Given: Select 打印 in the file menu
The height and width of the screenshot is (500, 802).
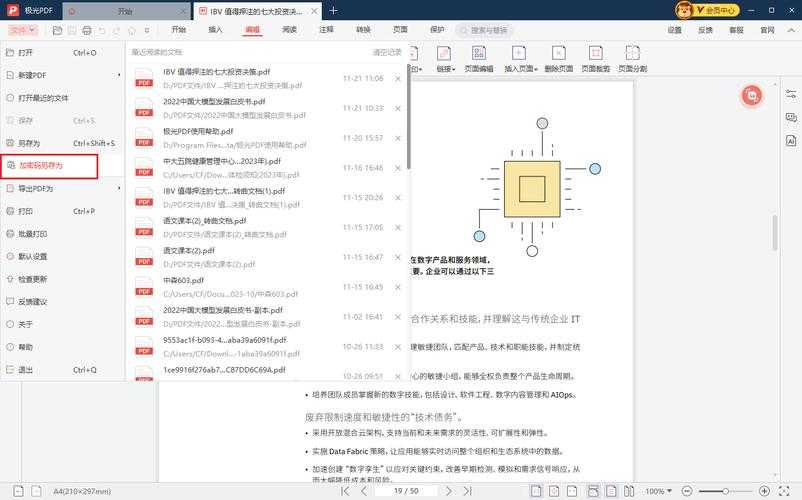Looking at the screenshot, I should click(62, 211).
